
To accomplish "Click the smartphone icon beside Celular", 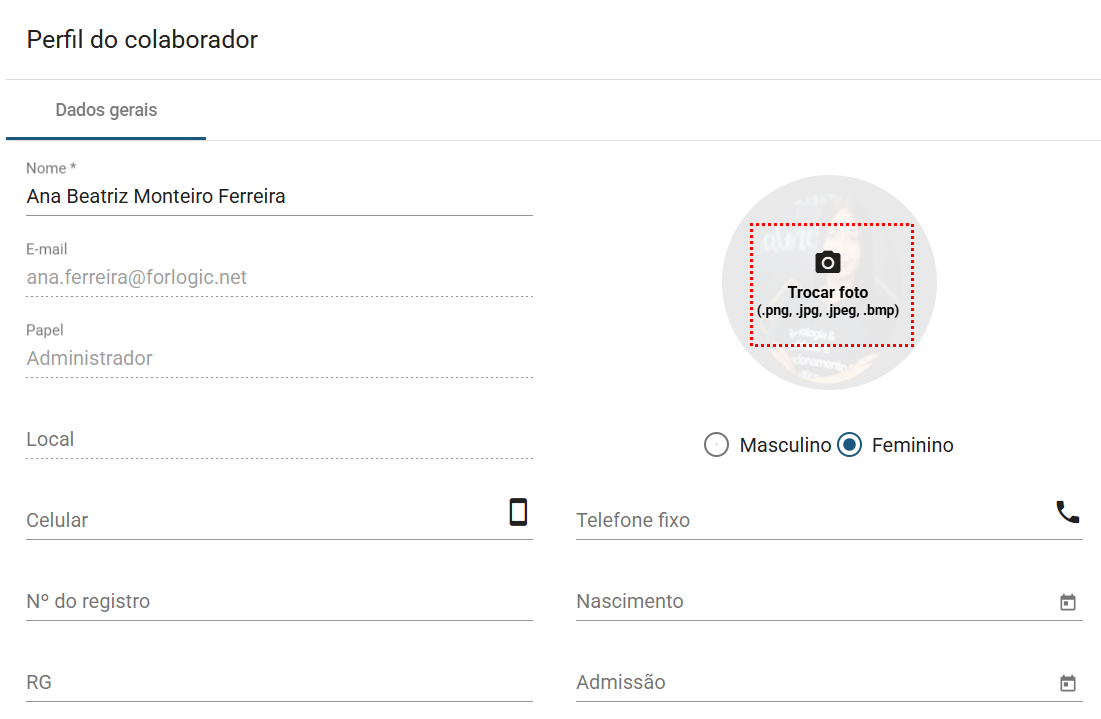I will point(518,512).
